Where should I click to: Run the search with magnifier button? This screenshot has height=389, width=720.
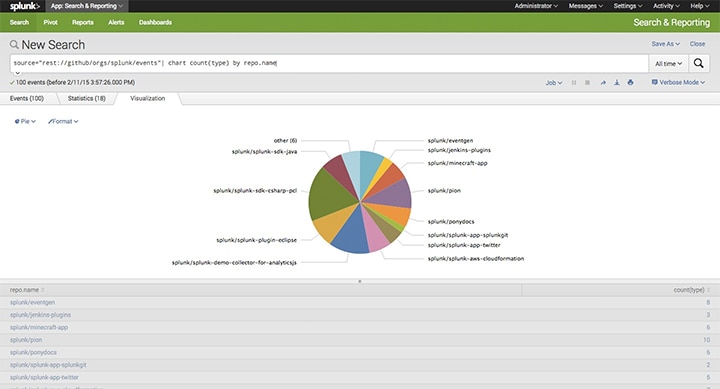[698, 63]
